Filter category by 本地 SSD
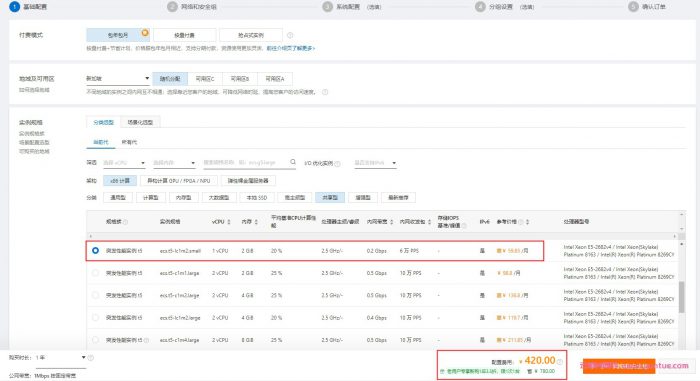Image resolution: width=700 pixels, height=381 pixels. 257,197
